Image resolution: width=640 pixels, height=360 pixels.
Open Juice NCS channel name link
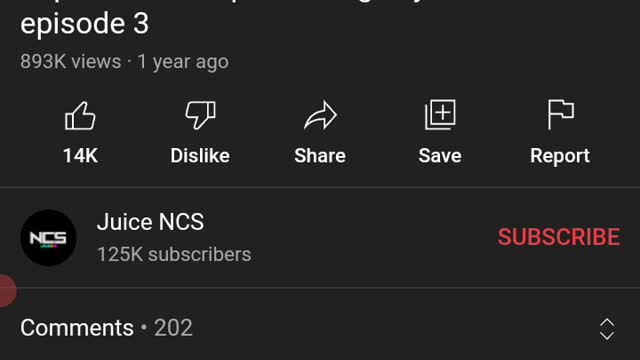click(x=150, y=222)
